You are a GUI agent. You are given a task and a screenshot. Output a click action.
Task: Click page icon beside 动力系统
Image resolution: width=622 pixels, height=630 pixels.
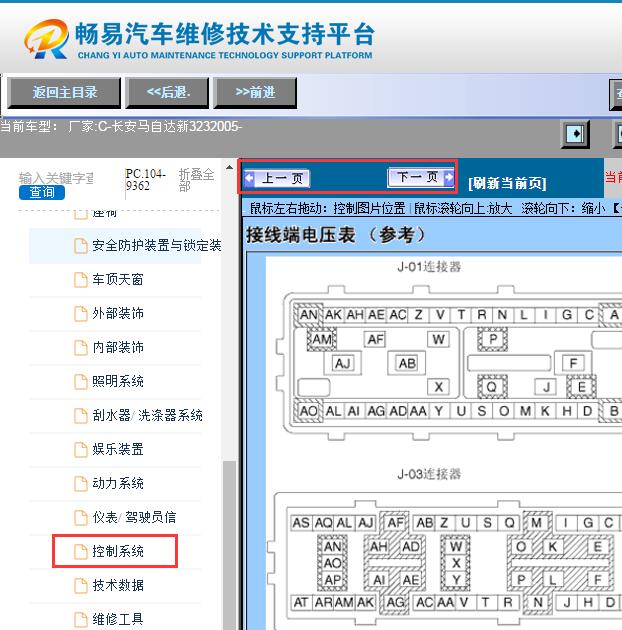click(x=81, y=484)
